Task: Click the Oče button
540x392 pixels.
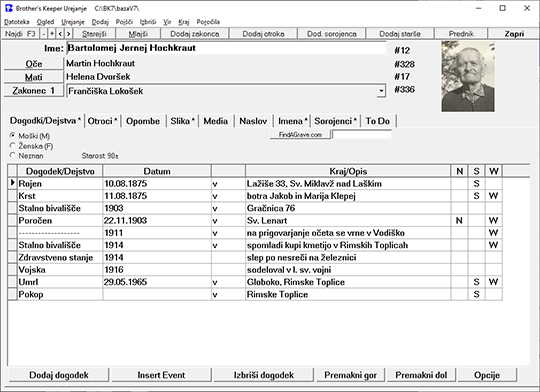Action: (x=34, y=64)
